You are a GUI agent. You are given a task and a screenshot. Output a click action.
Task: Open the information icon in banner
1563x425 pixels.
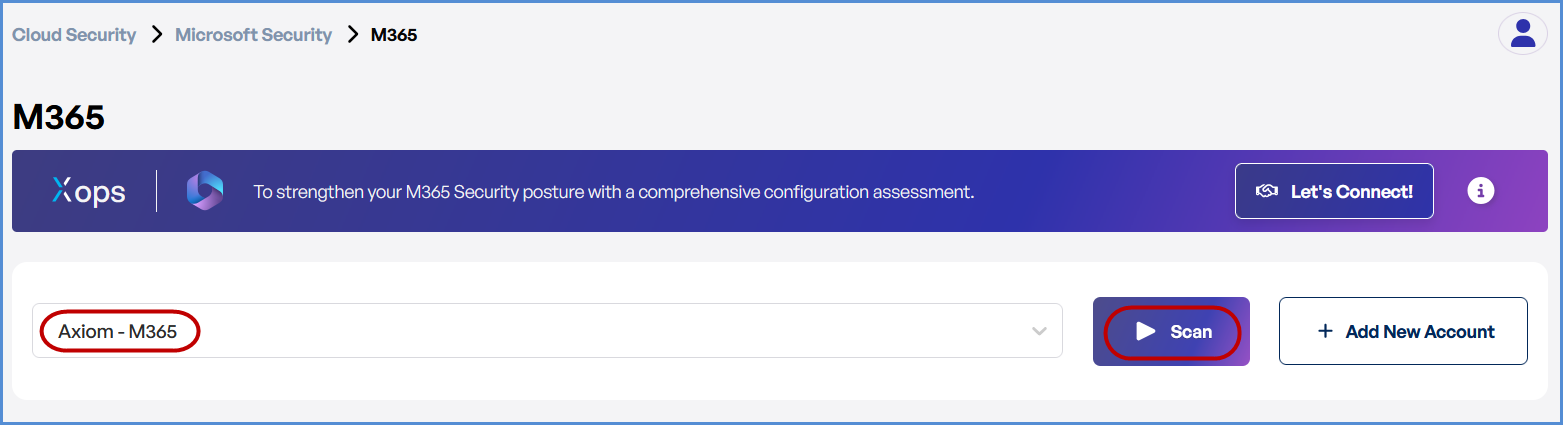tap(1480, 191)
